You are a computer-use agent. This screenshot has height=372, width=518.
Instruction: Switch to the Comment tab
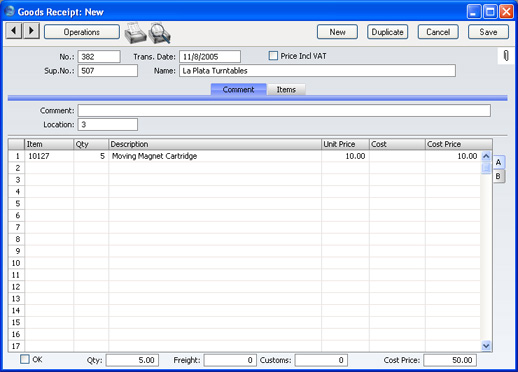pos(238,89)
